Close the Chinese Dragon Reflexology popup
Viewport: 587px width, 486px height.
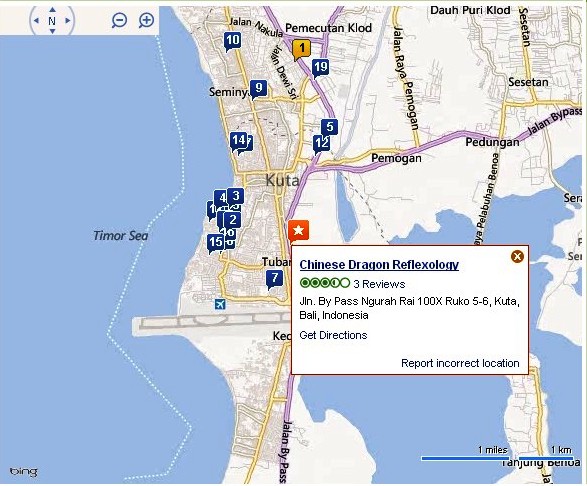click(517, 256)
